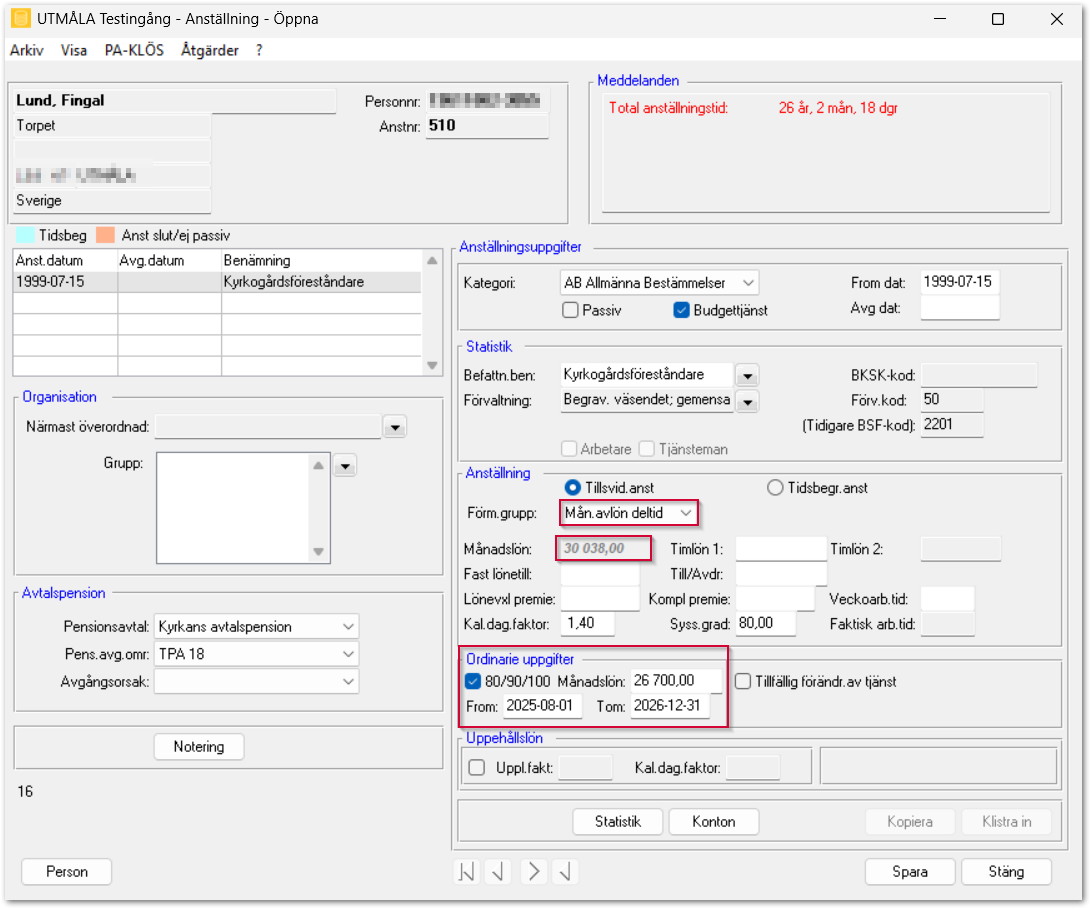Expand the Förm.grupp dropdown list

click(x=685, y=513)
